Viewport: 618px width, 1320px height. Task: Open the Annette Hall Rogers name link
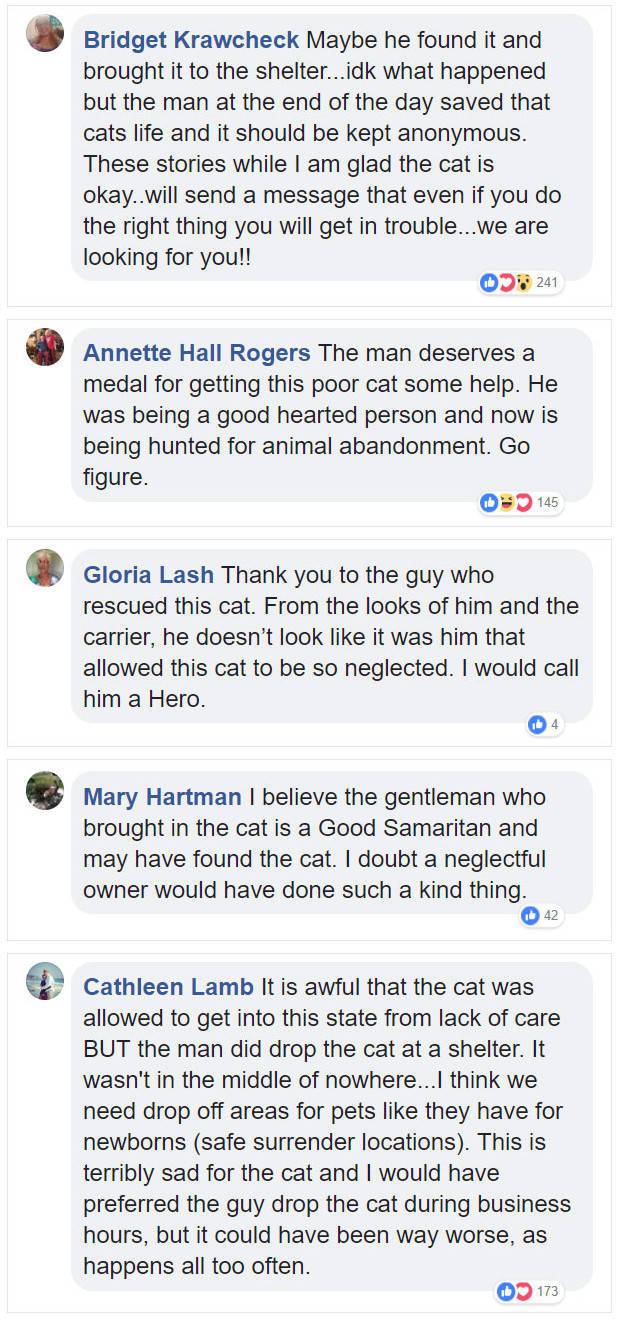pos(197,354)
